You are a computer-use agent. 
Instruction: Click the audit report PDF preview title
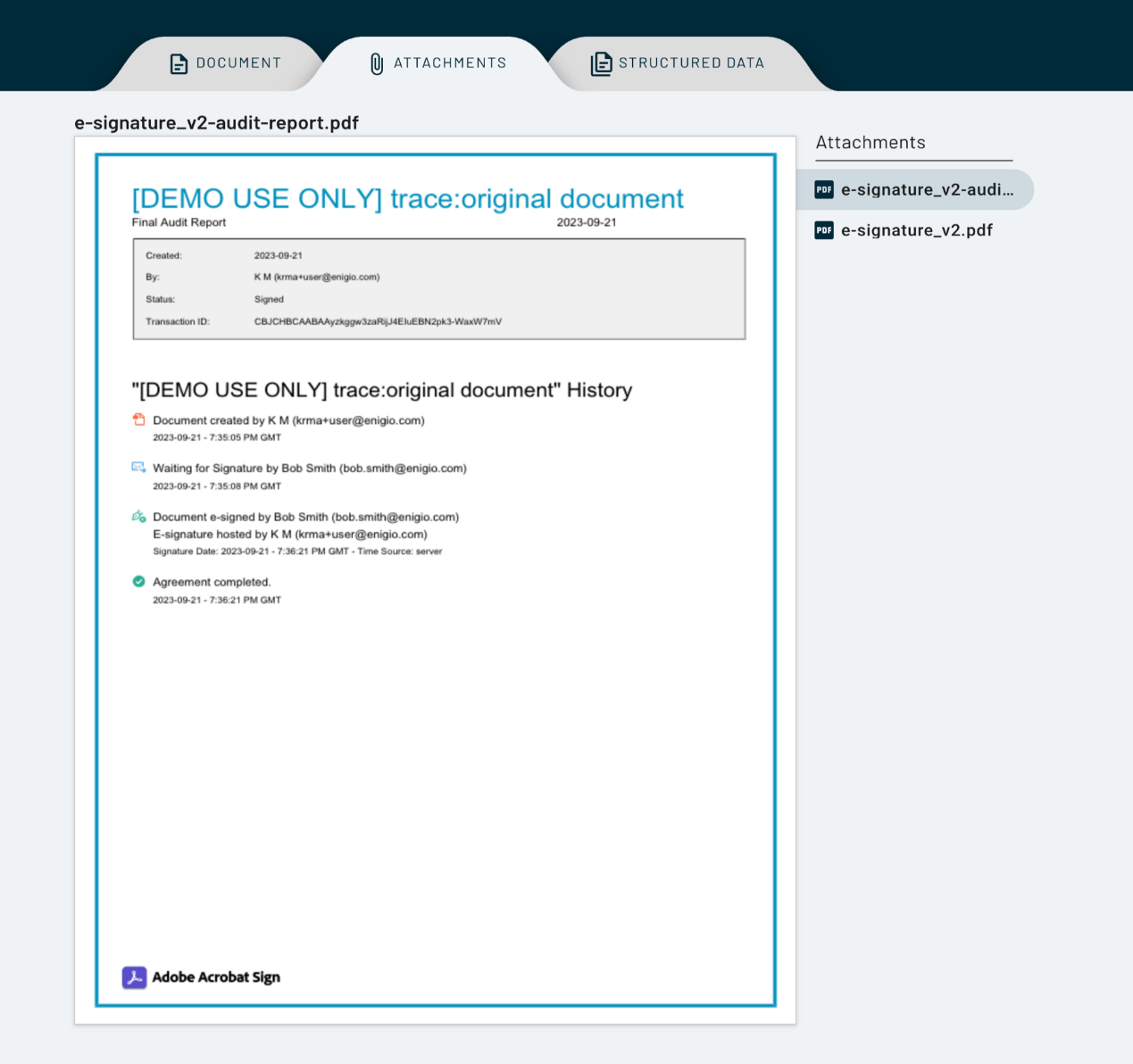[407, 198]
